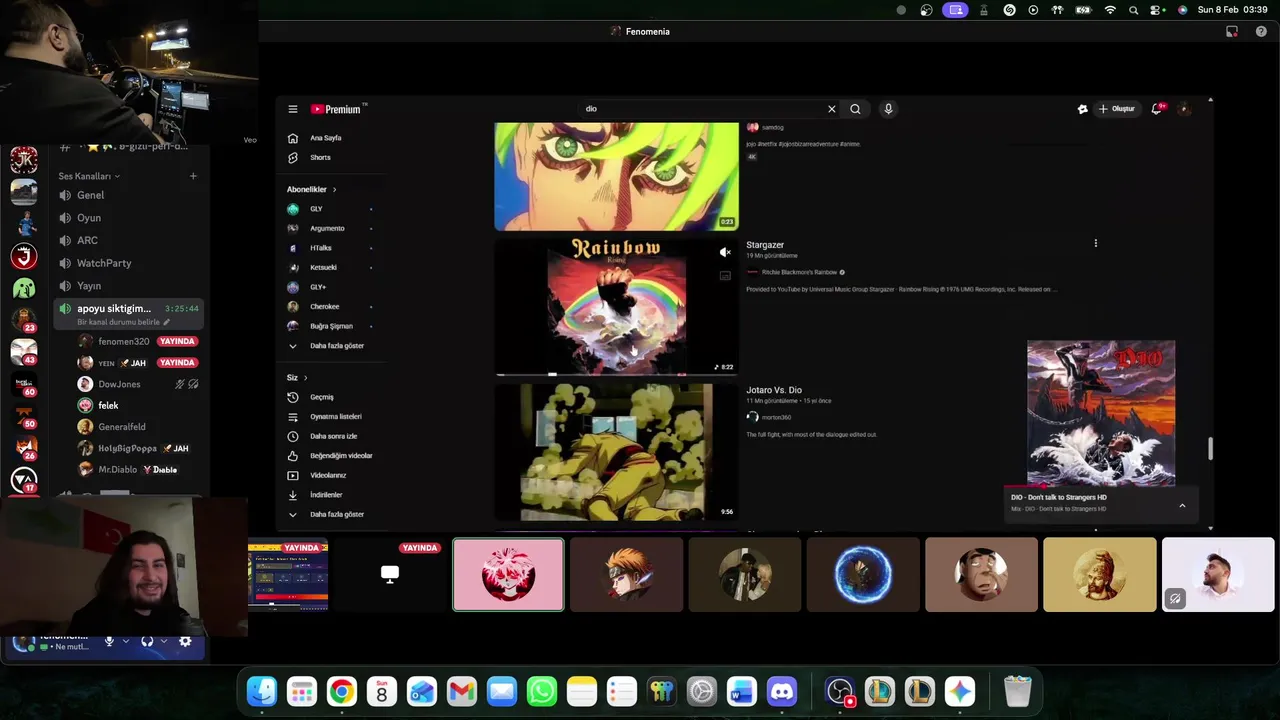Seek on the Stargazer preview progress bar
This screenshot has width=1280, height=720.
[617, 375]
